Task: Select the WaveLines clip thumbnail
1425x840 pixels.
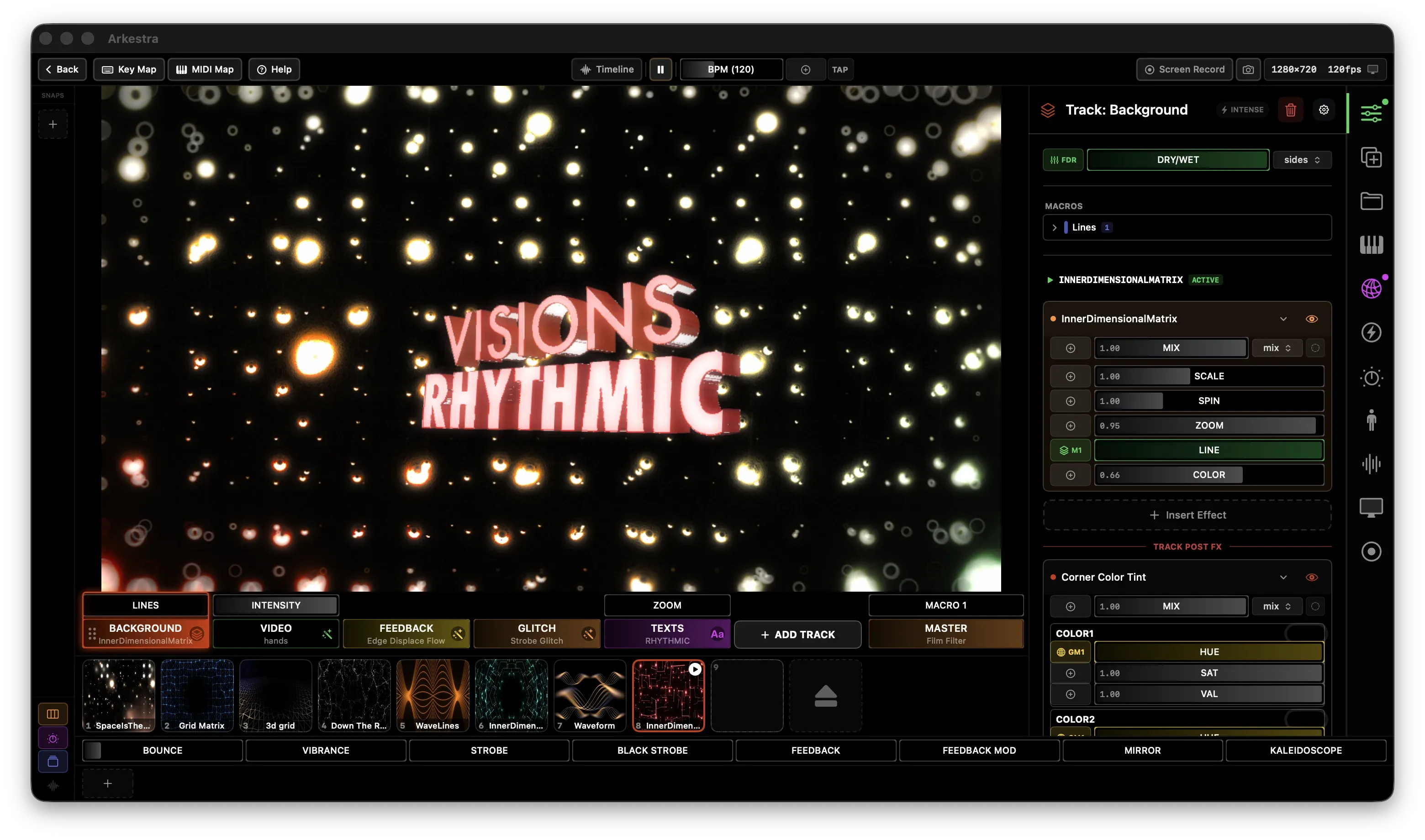Action: [x=433, y=696]
